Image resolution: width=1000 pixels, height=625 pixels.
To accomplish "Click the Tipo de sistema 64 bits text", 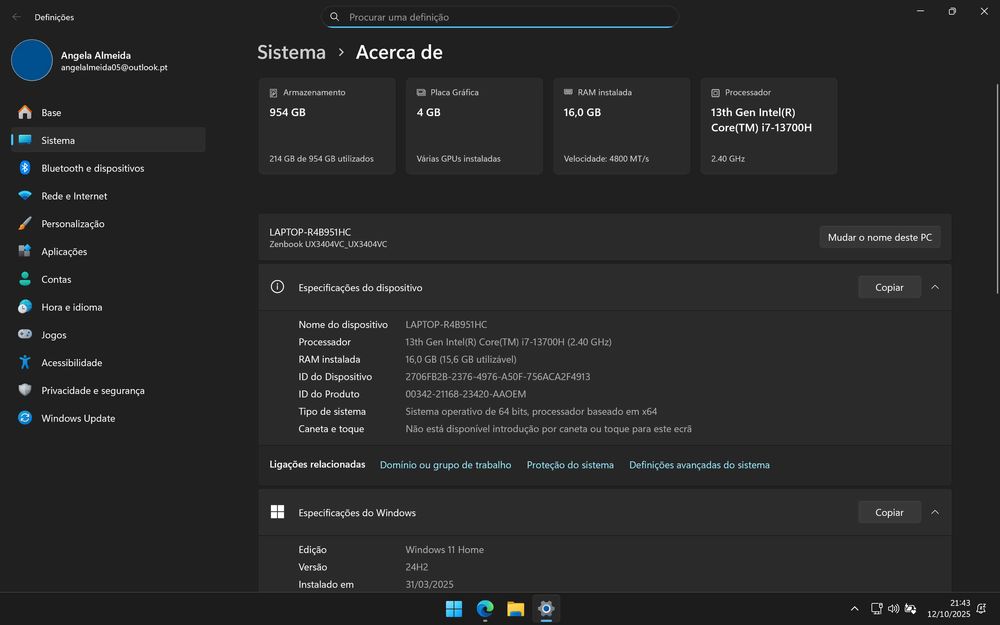I will click(x=531, y=411).
